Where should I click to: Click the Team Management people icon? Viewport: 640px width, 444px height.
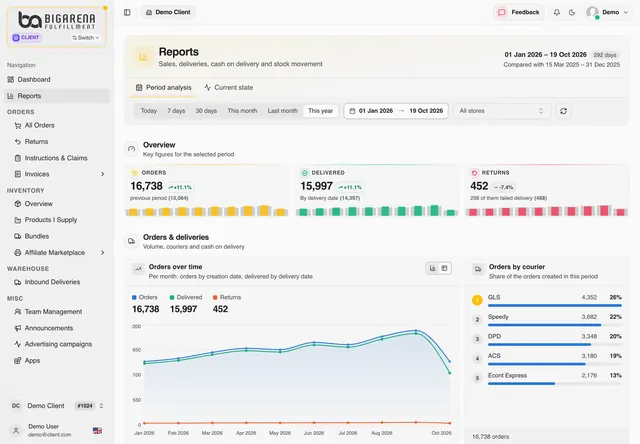point(18,312)
